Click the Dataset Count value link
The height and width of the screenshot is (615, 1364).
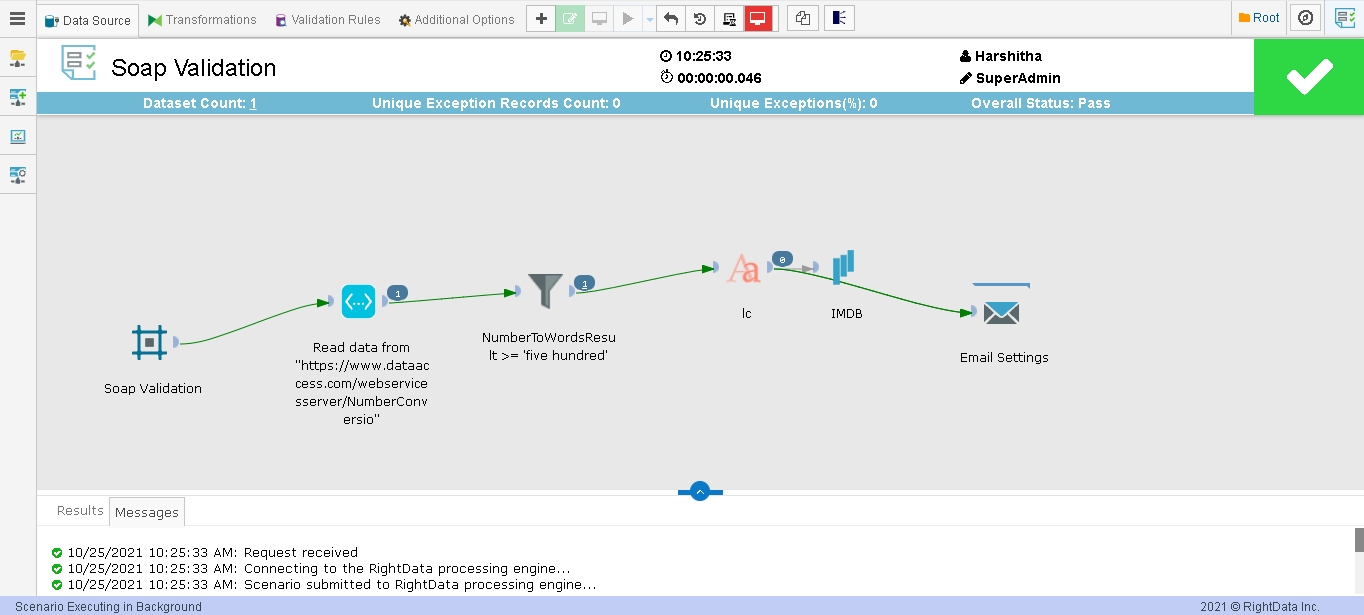coord(253,103)
